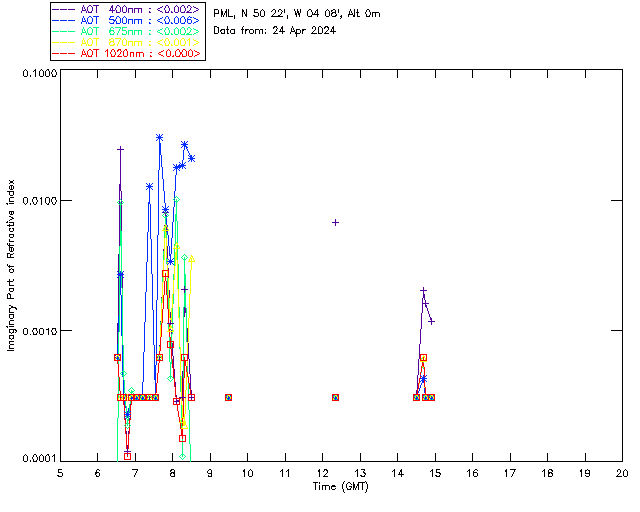Image resolution: width=640 pixels, height=512 pixels.
Task: Click the topmost purple plus marker near 6.6 GMT
Action: (x=121, y=149)
